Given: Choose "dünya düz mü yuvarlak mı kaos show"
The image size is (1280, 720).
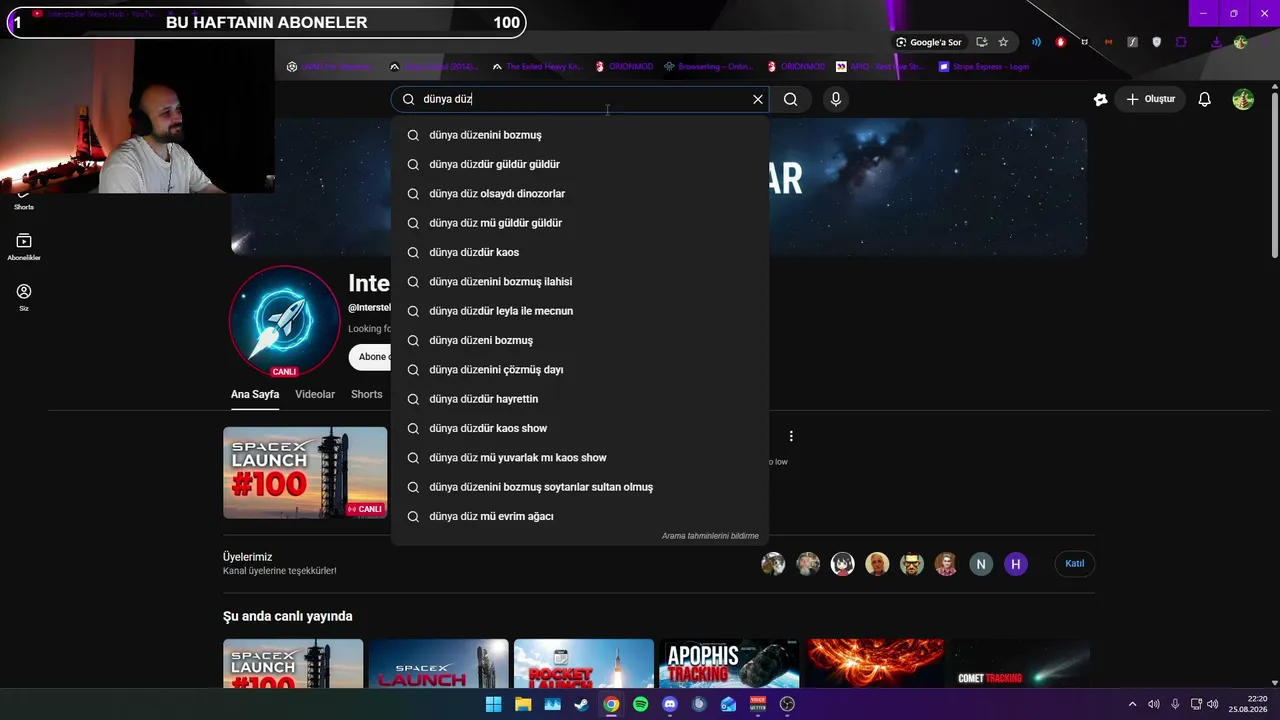Looking at the screenshot, I should [x=580, y=457].
